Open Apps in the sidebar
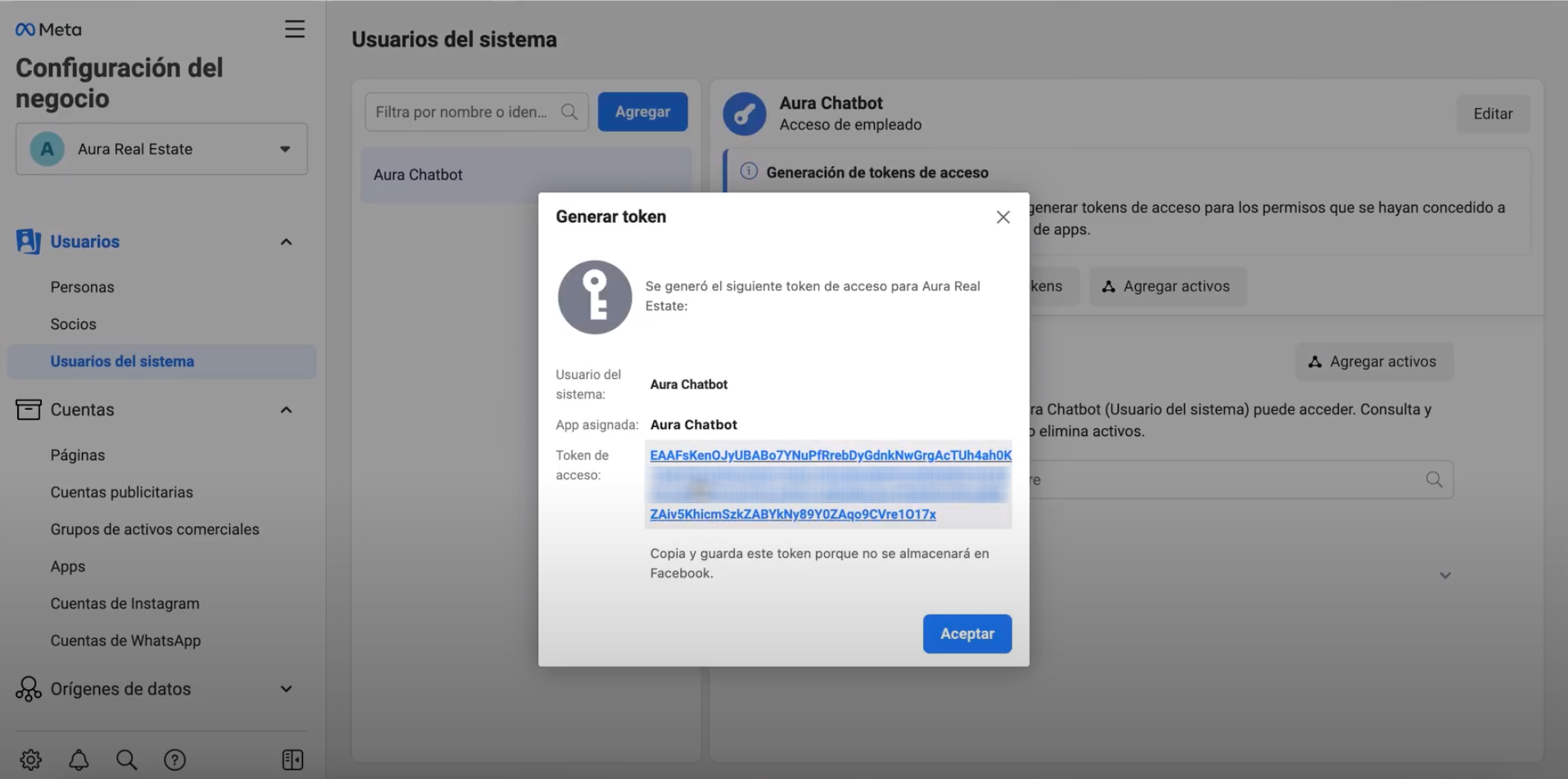 [68, 566]
